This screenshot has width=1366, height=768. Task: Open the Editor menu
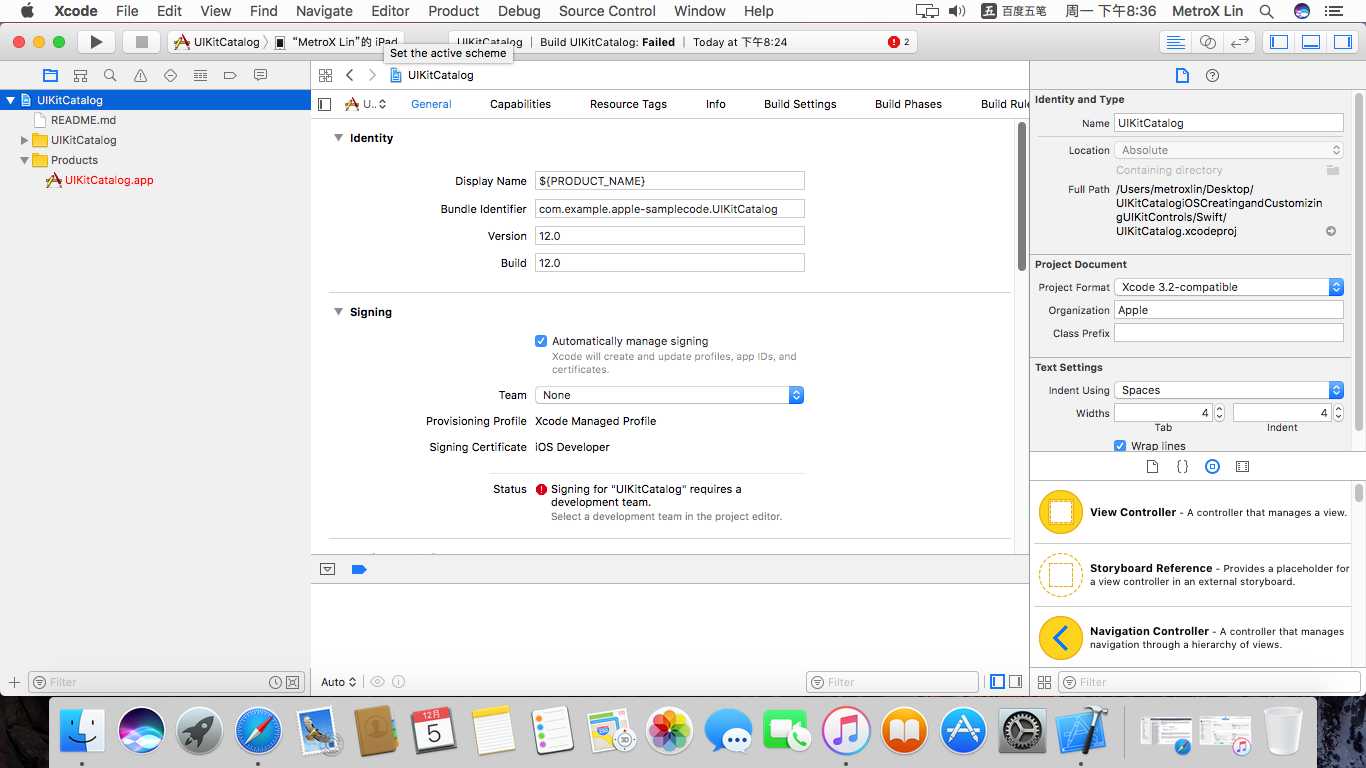390,11
